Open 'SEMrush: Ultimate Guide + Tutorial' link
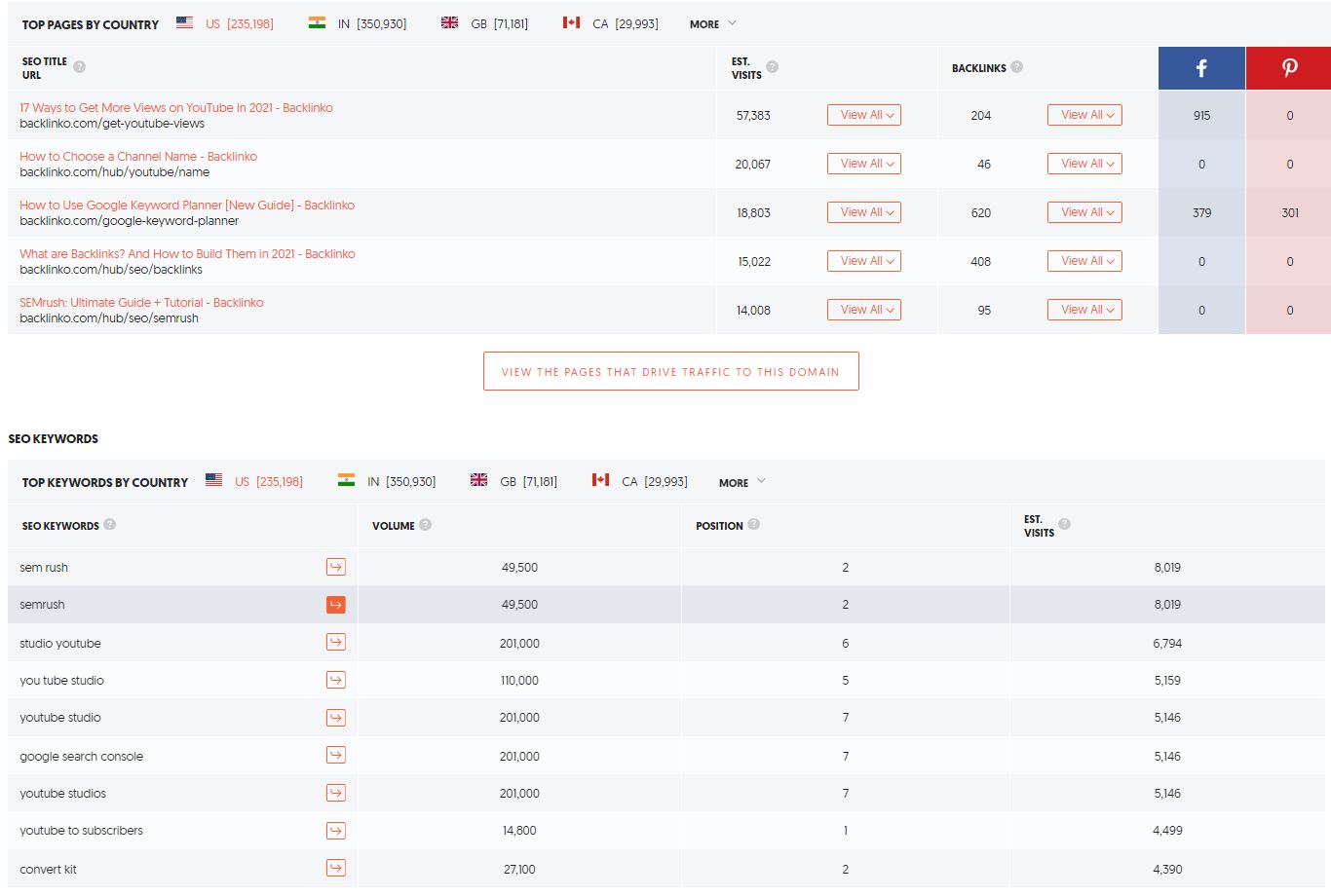 tap(141, 303)
